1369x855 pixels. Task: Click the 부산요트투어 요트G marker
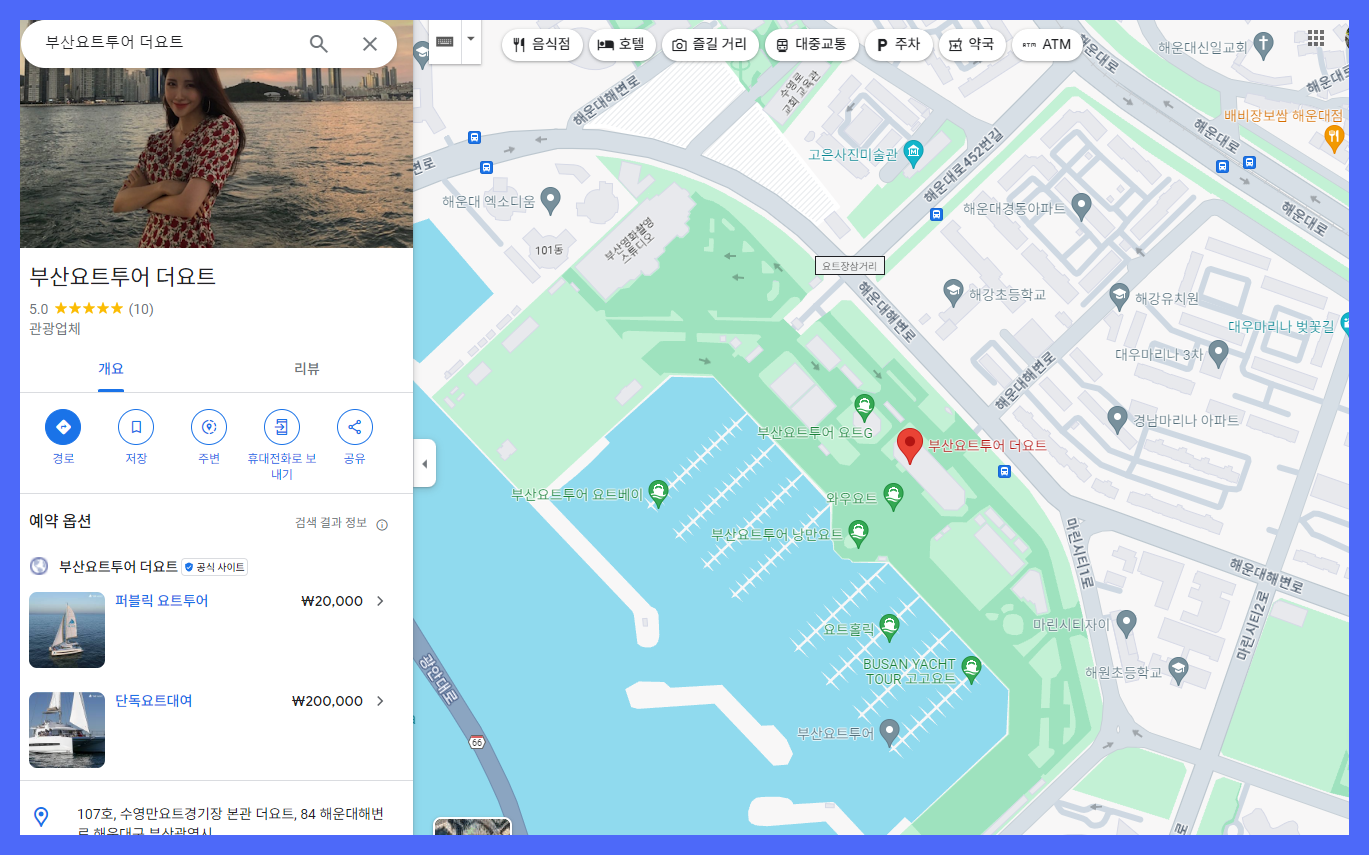[x=864, y=406]
